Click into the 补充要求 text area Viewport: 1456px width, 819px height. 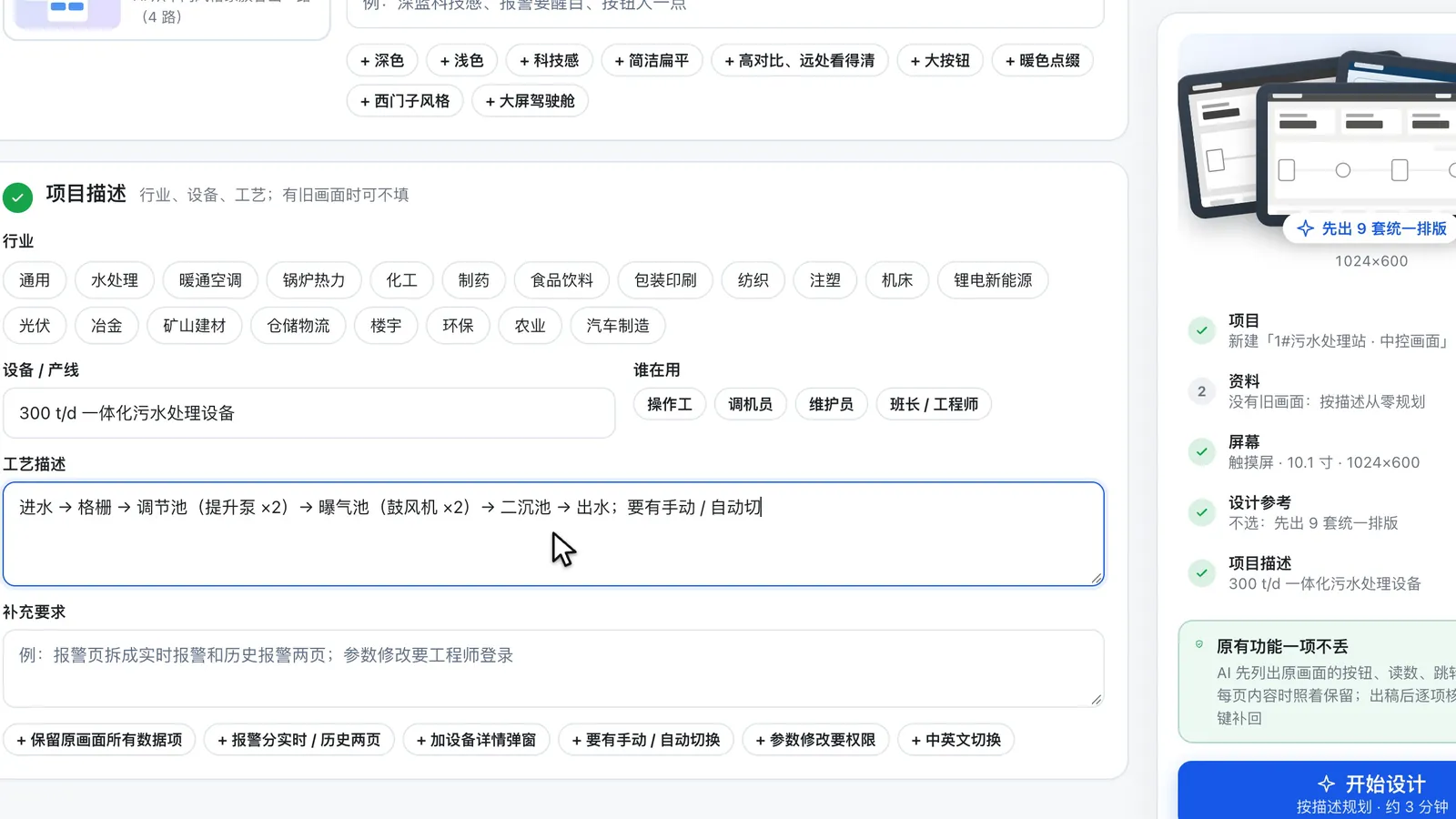click(x=553, y=669)
